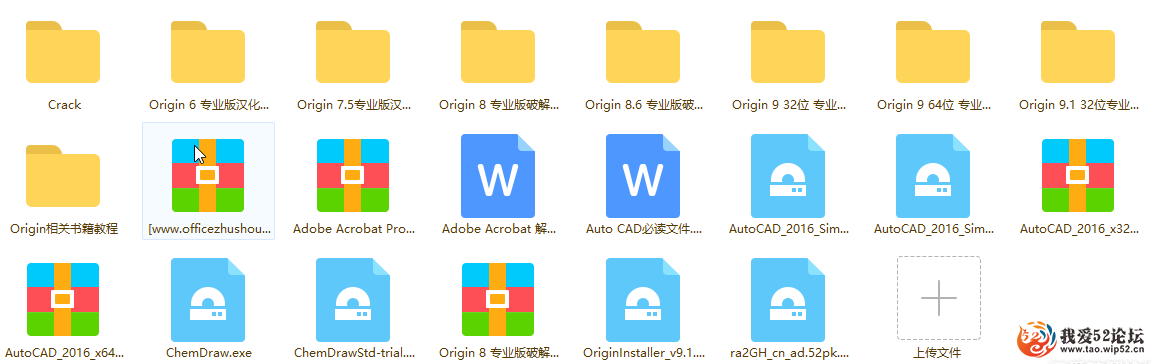Open the Origin 9 32位 专业 folder

point(788,52)
